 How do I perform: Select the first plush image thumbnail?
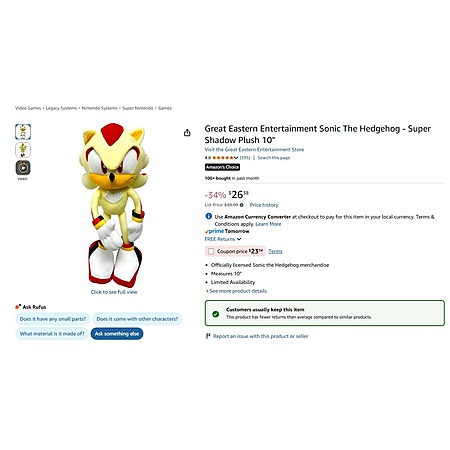pos(23,132)
